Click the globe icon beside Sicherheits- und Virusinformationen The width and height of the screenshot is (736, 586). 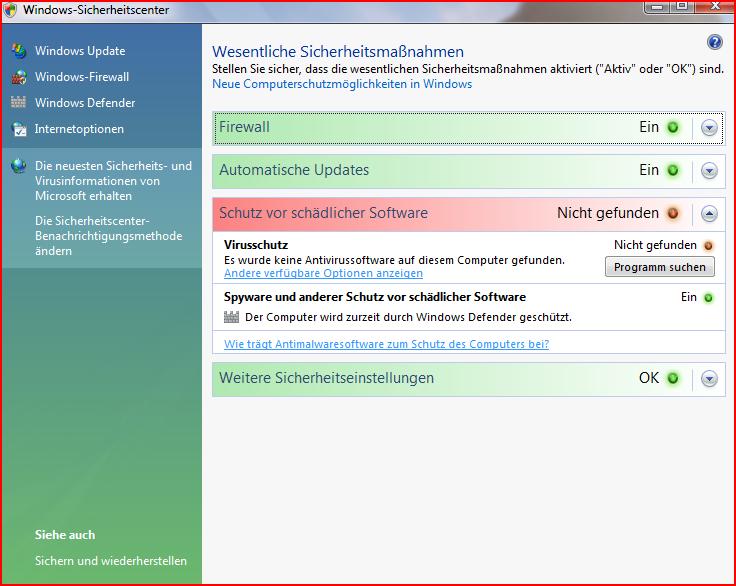point(19,166)
